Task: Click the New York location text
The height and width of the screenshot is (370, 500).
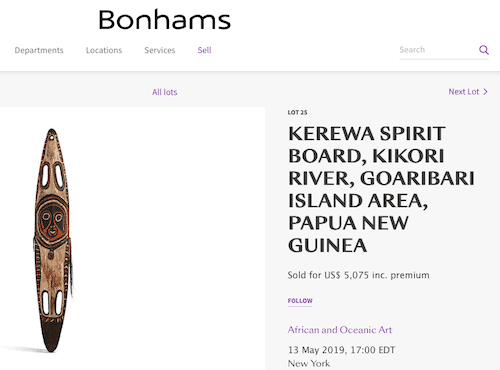Action: (x=309, y=363)
